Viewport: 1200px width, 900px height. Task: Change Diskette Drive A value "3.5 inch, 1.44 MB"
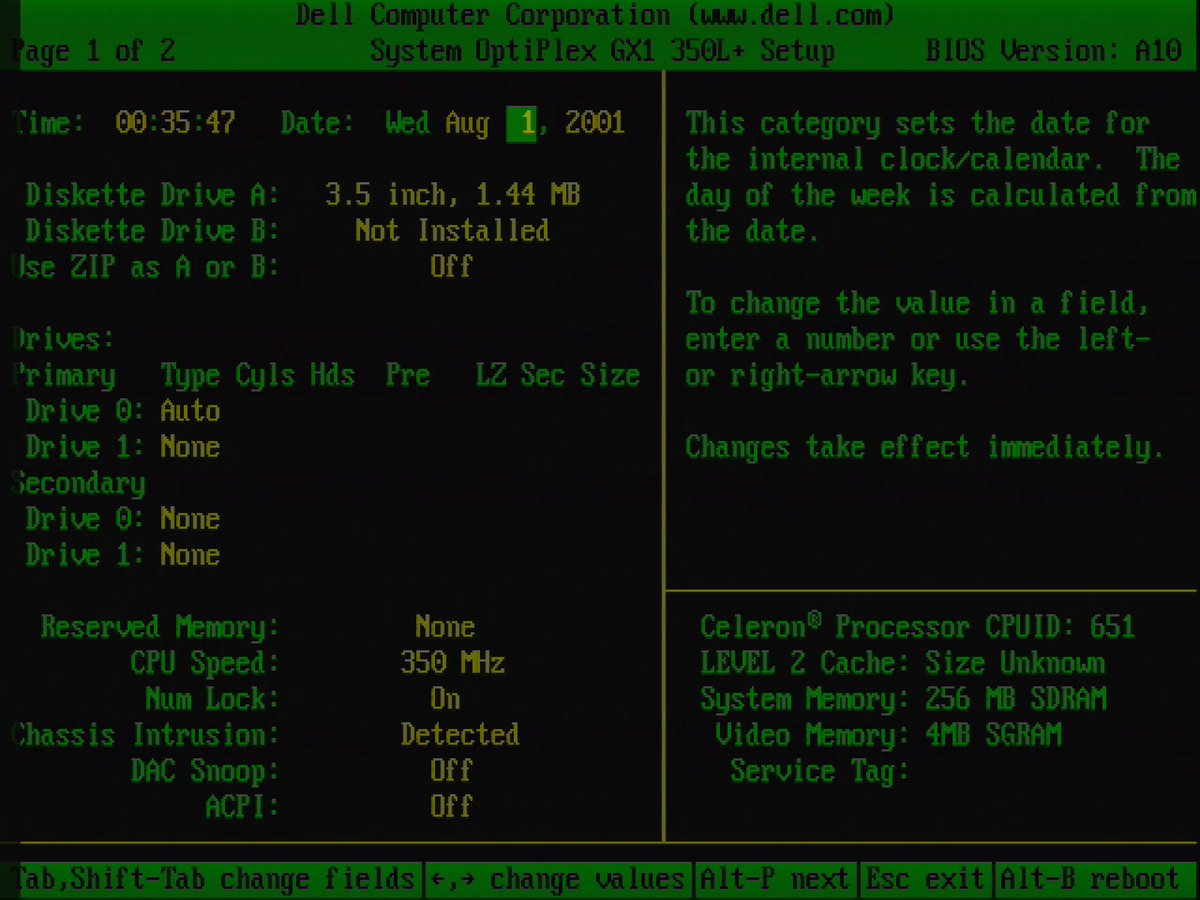tap(453, 195)
